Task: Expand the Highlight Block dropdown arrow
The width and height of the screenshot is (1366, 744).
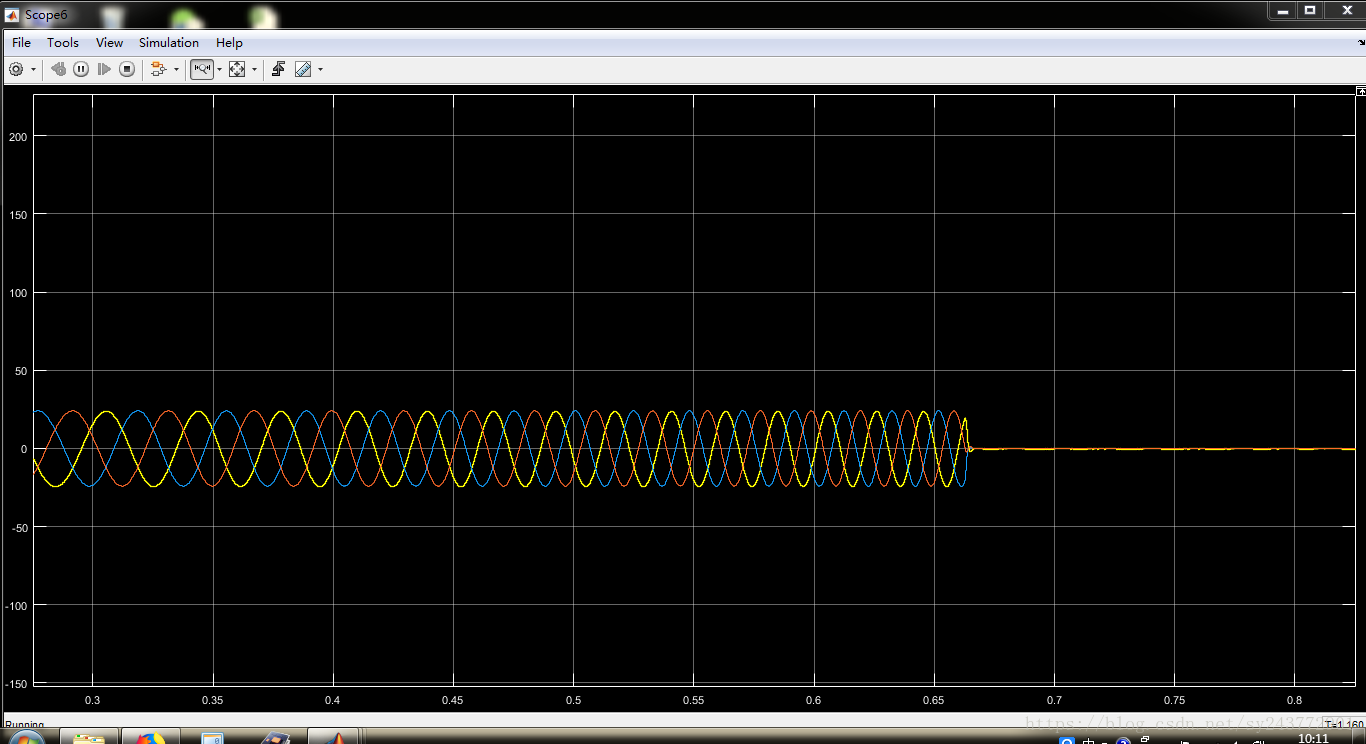Action: (177, 69)
